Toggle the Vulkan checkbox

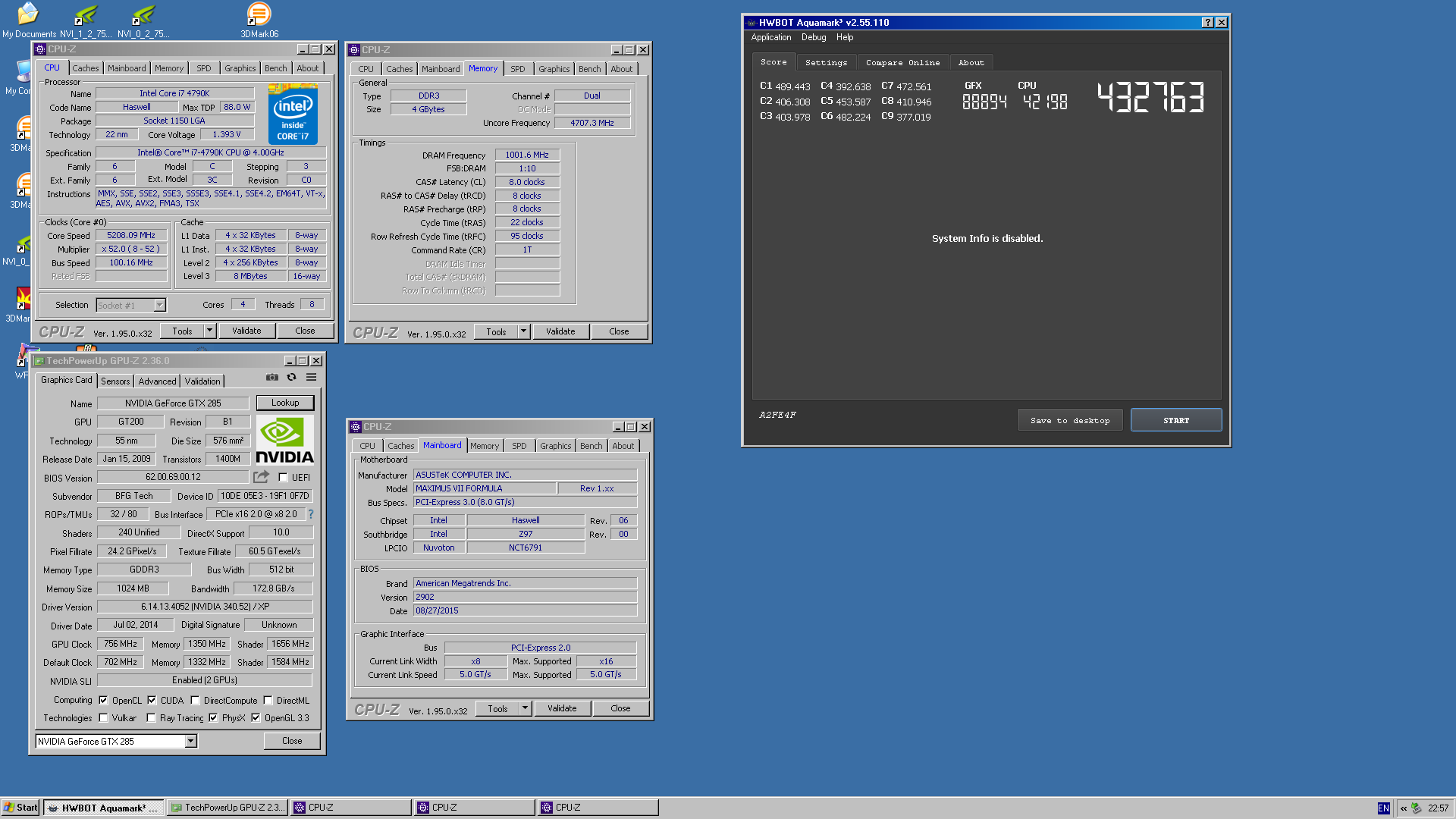pyautogui.click(x=104, y=718)
